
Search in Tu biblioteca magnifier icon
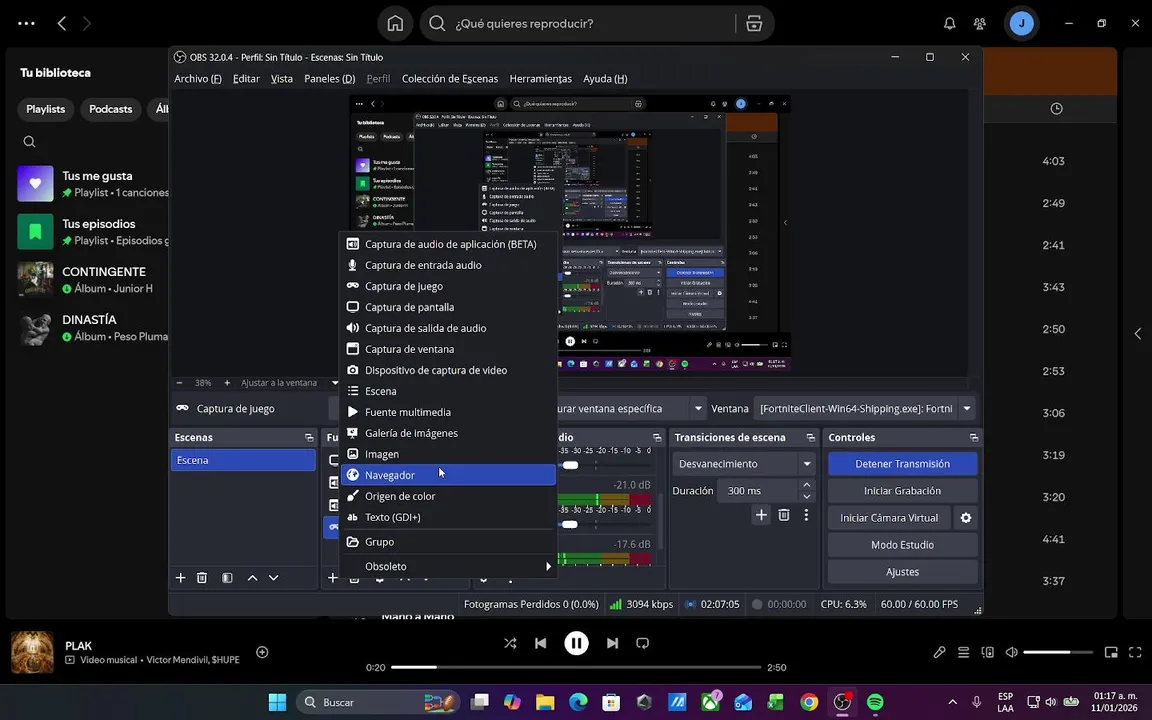29,142
